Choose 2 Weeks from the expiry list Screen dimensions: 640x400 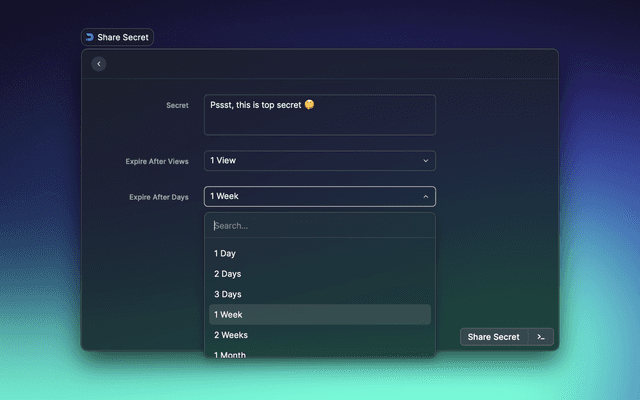[230, 335]
